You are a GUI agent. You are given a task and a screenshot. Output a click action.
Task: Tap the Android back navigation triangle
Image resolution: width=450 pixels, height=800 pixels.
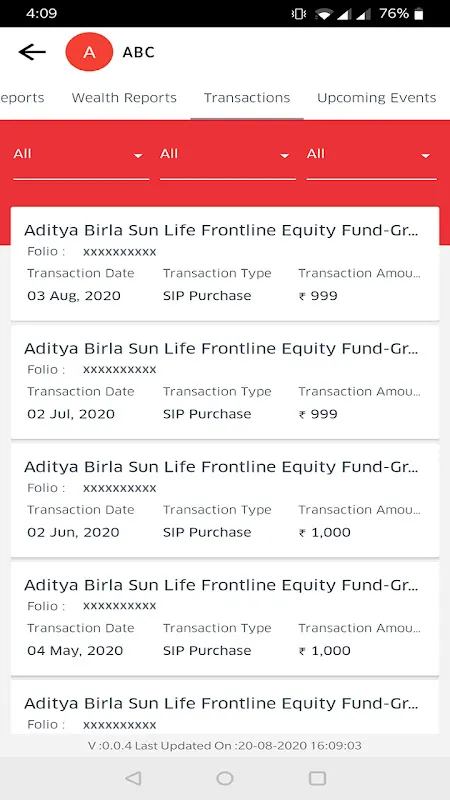(133, 778)
